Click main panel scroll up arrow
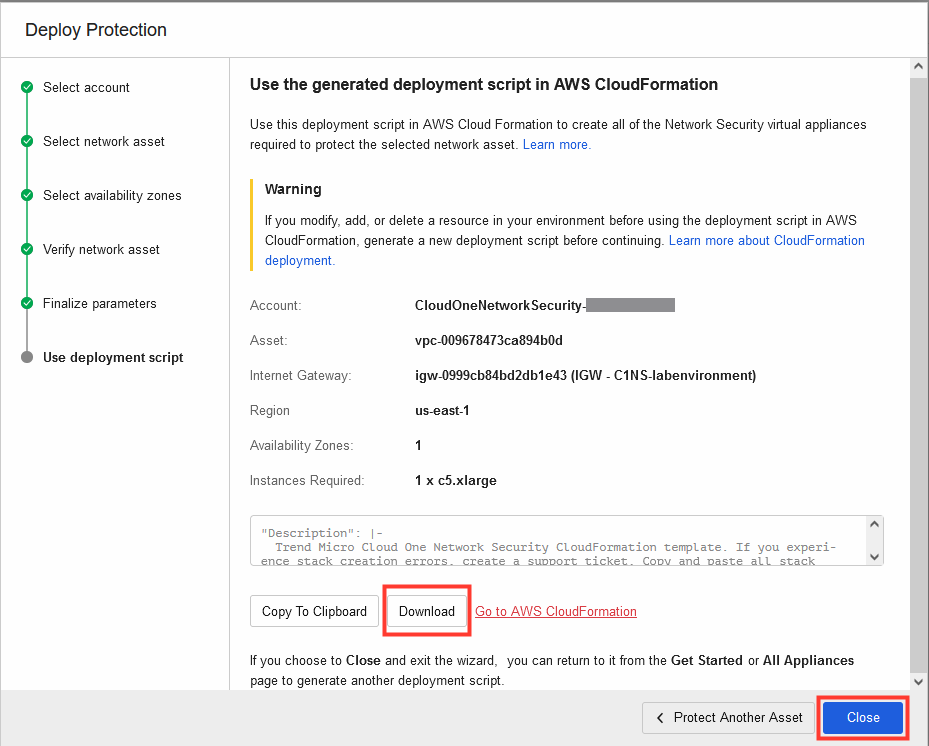The width and height of the screenshot is (929, 746). coord(918,66)
